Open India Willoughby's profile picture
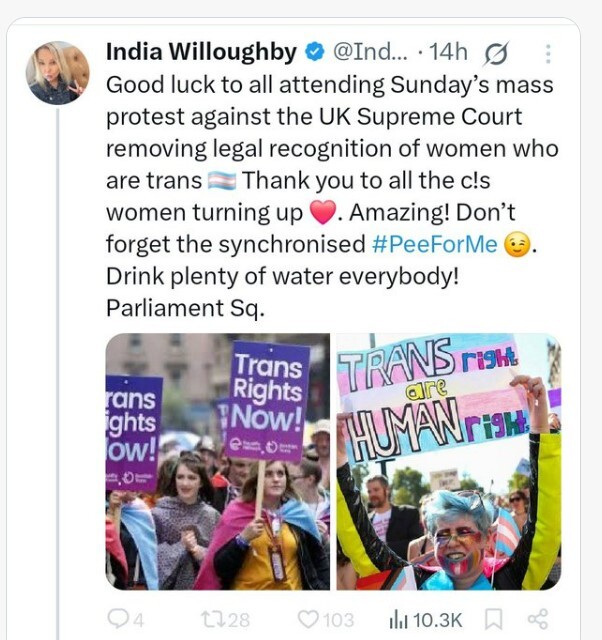The image size is (602, 640). [57, 73]
